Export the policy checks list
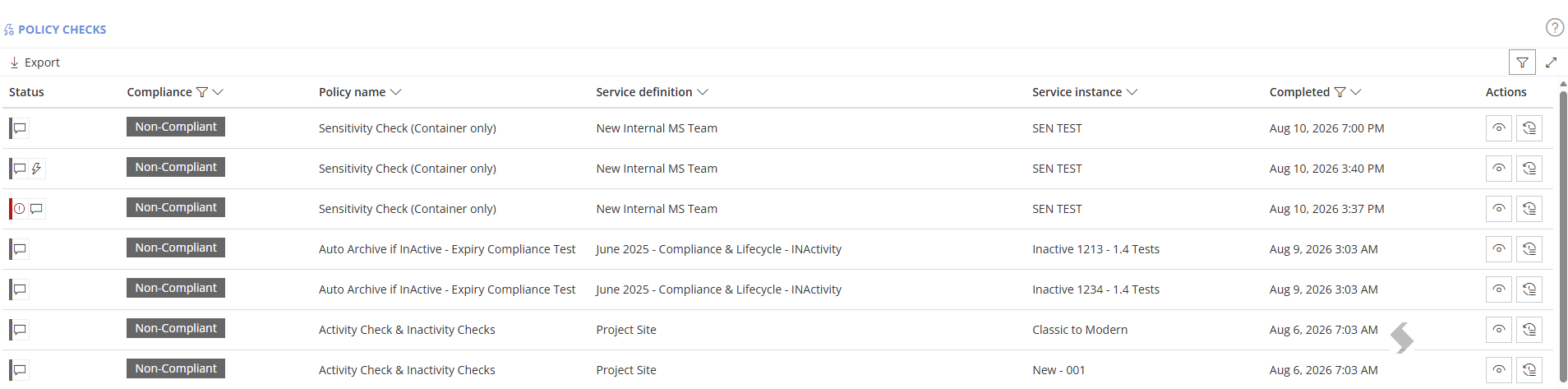The width and height of the screenshot is (1568, 389). click(35, 63)
